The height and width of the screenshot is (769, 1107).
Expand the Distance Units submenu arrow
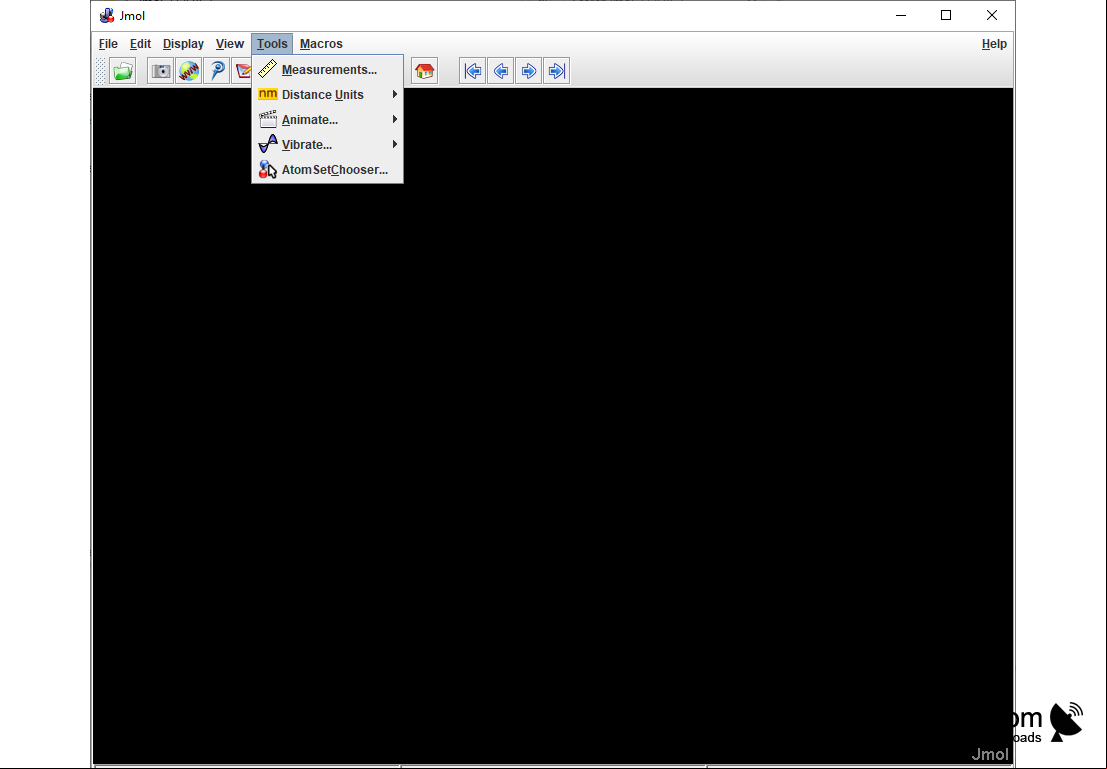click(x=395, y=94)
